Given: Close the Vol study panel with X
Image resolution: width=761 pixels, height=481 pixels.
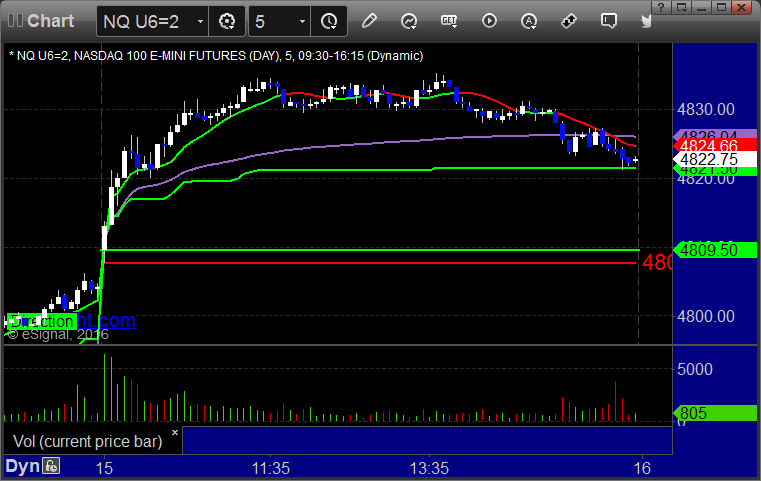Looking at the screenshot, I should tap(175, 432).
